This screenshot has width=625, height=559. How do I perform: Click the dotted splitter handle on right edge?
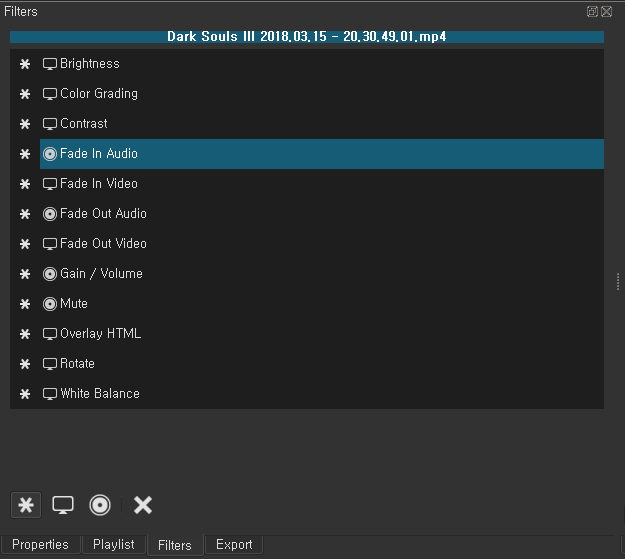point(618,281)
